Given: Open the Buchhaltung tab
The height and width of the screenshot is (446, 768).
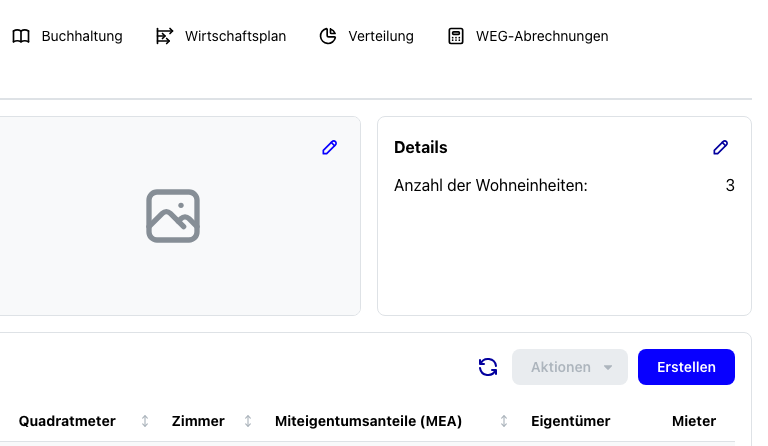Looking at the screenshot, I should (67, 36).
